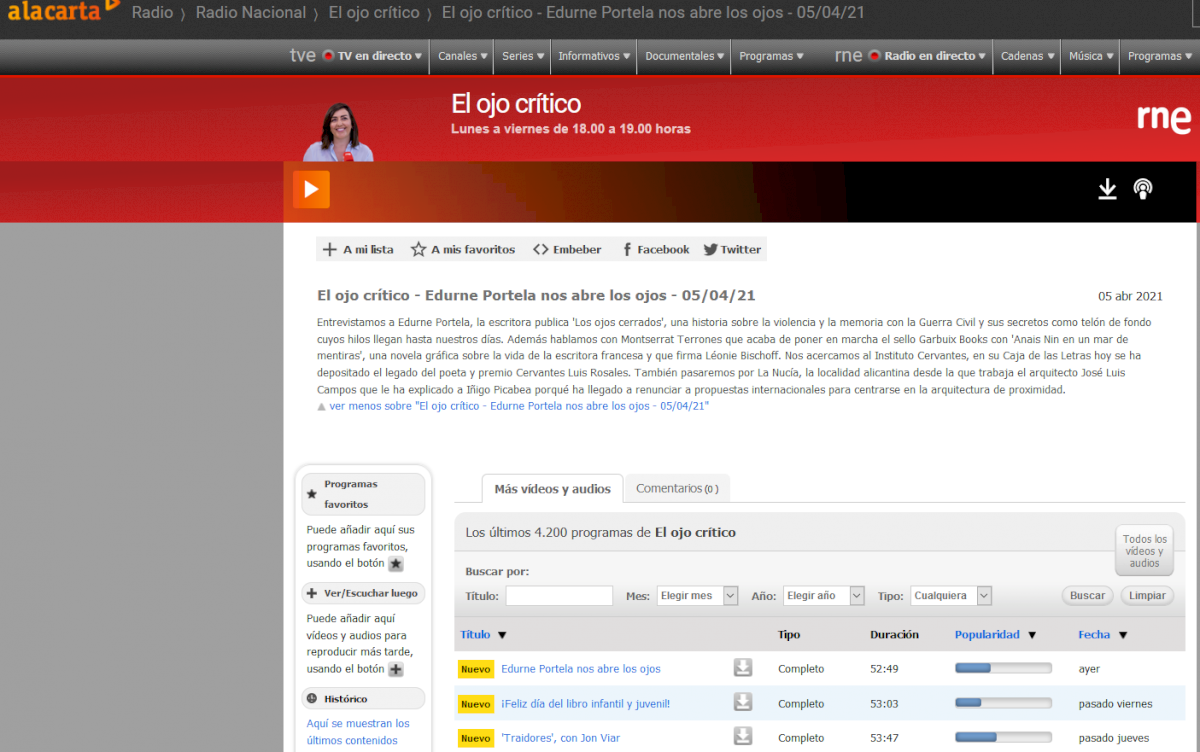This screenshot has height=752, width=1200.
Task: Open the Embeber embed code option
Action: coord(567,249)
